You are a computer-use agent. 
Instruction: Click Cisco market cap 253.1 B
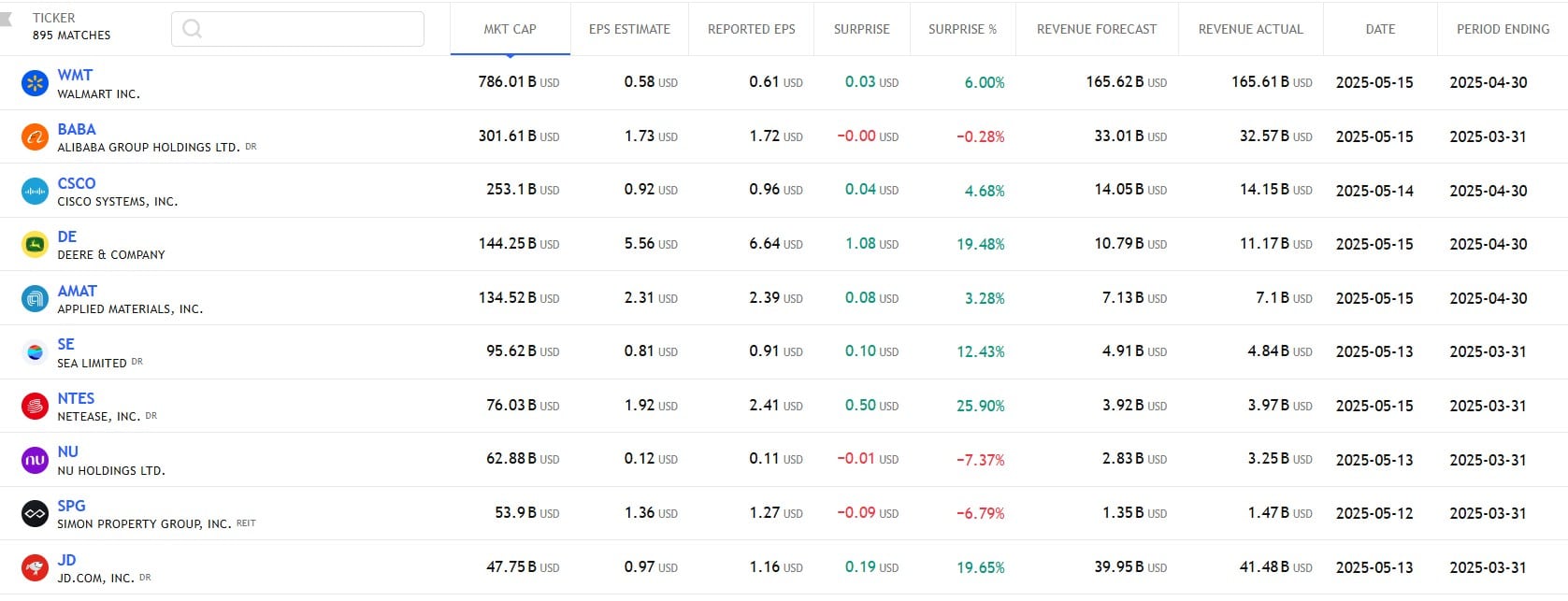pyautogui.click(x=523, y=190)
